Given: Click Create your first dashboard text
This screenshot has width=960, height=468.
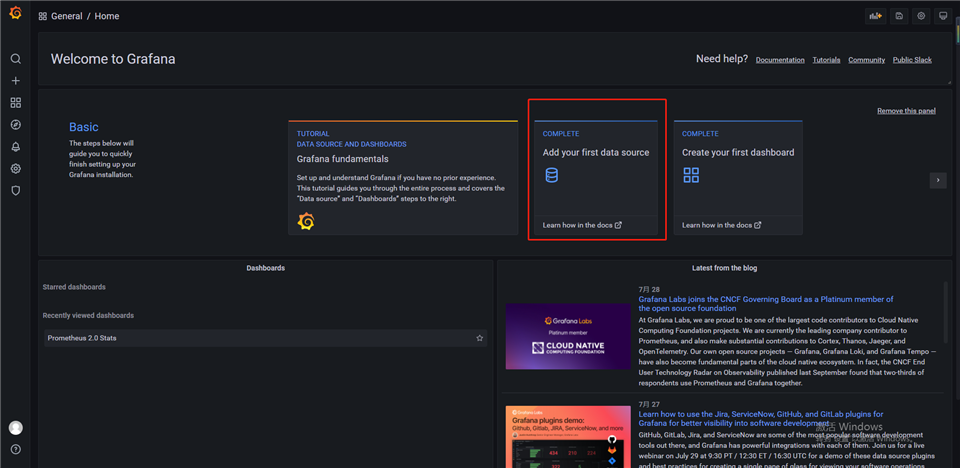Looking at the screenshot, I should pos(738,153).
